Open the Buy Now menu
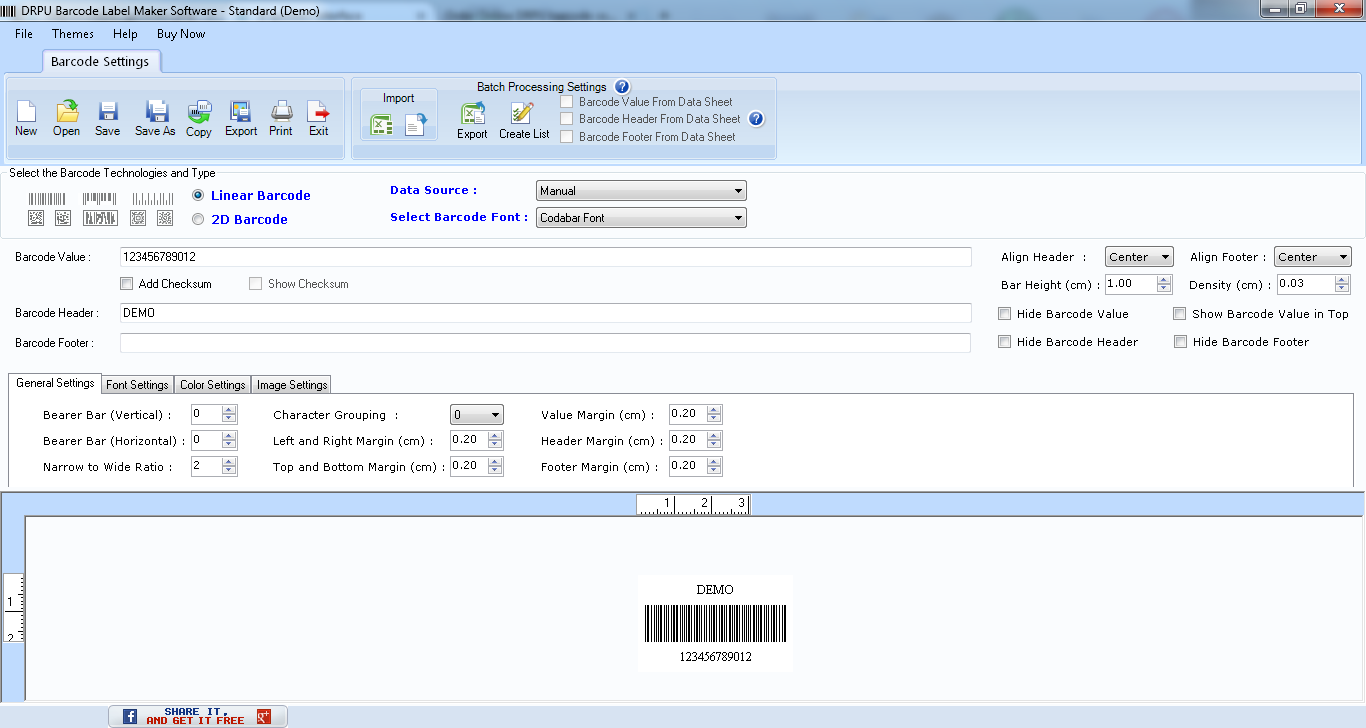The height and width of the screenshot is (728, 1366). [181, 34]
